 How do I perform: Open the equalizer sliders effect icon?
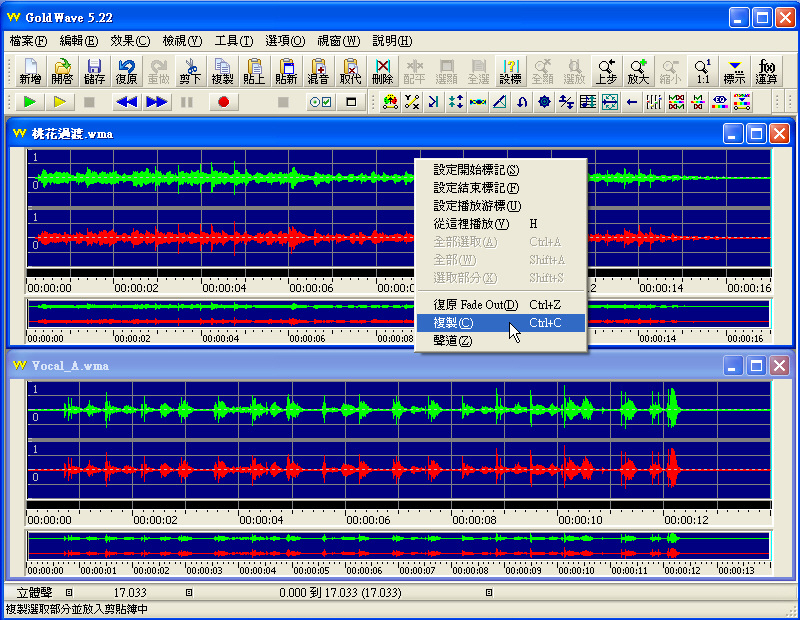(654, 102)
